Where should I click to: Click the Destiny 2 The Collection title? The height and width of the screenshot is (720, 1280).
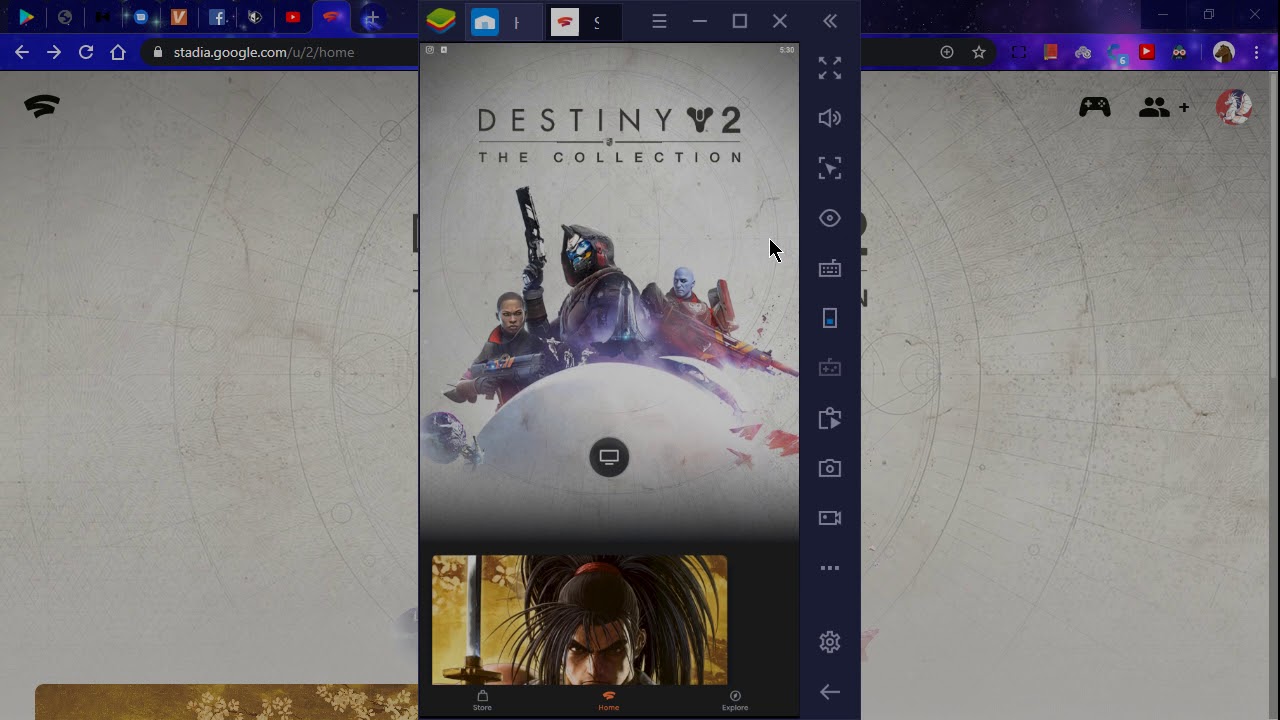609,135
